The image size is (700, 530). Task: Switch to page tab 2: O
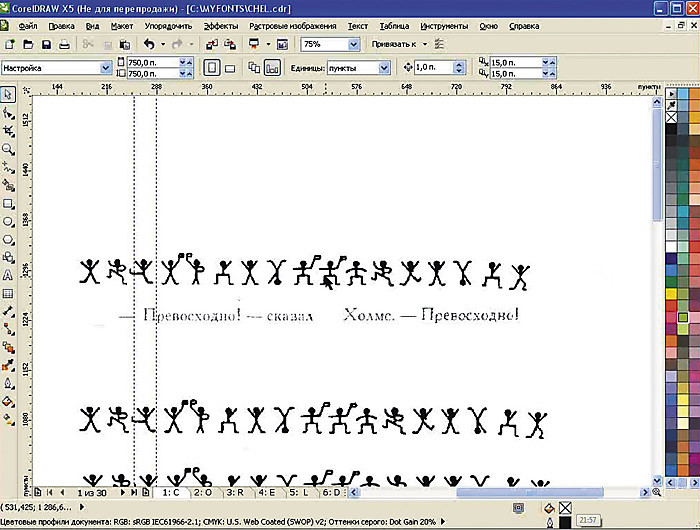[203, 492]
